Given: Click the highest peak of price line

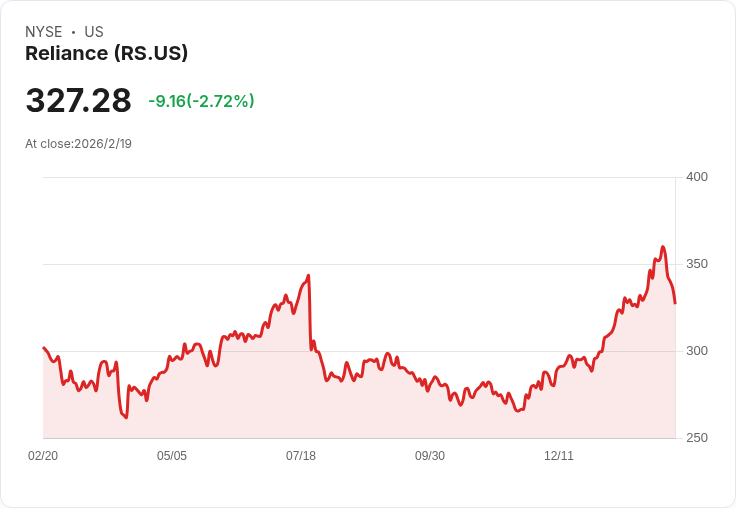Looking at the screenshot, I should (x=663, y=246).
